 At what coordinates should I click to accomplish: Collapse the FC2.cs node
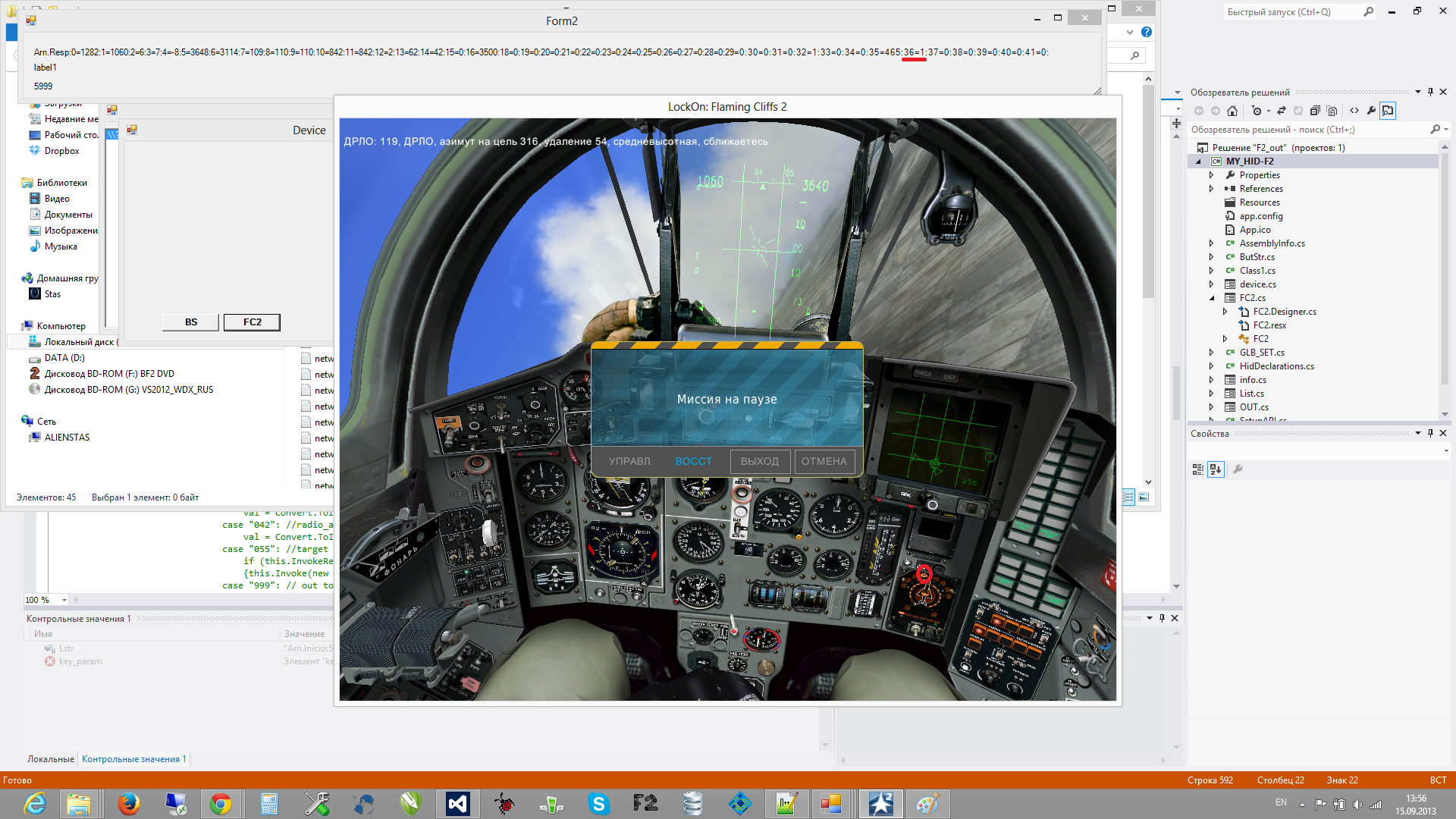click(1212, 298)
